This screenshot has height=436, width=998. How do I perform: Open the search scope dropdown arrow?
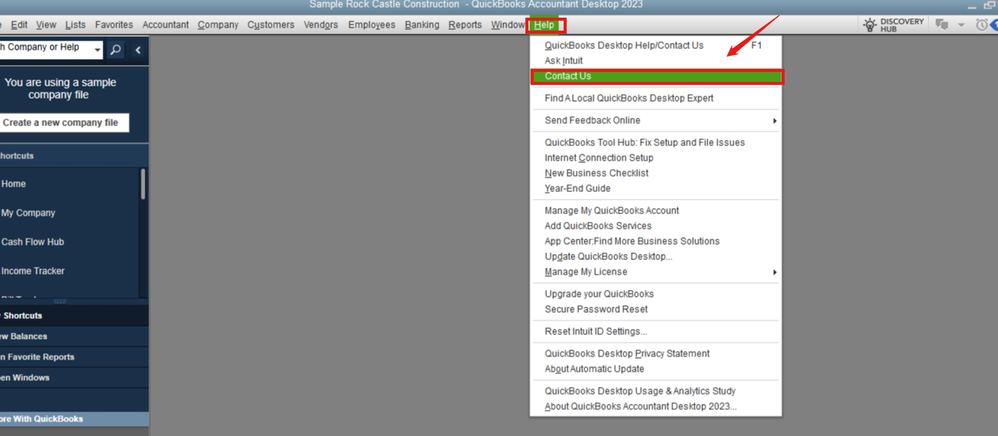tap(97, 50)
